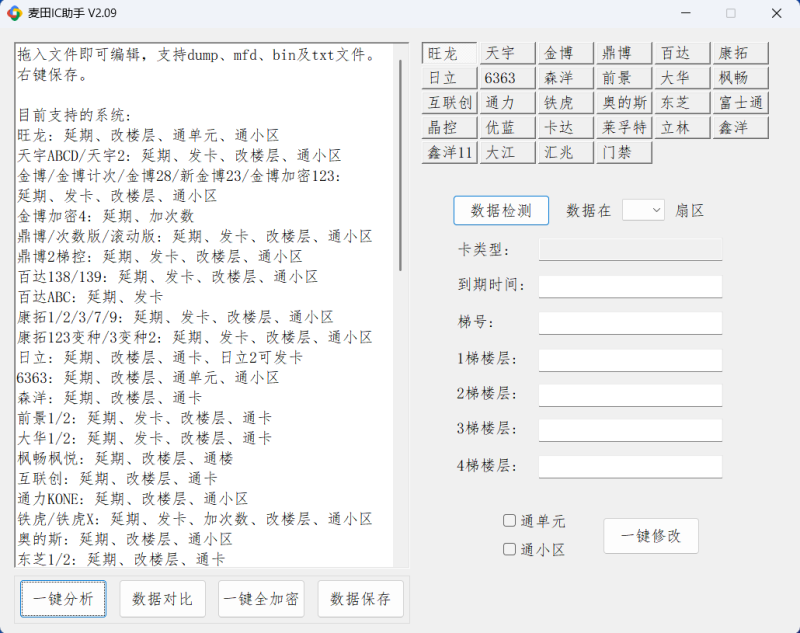Pick the 优蓝 system button

pyautogui.click(x=507, y=128)
